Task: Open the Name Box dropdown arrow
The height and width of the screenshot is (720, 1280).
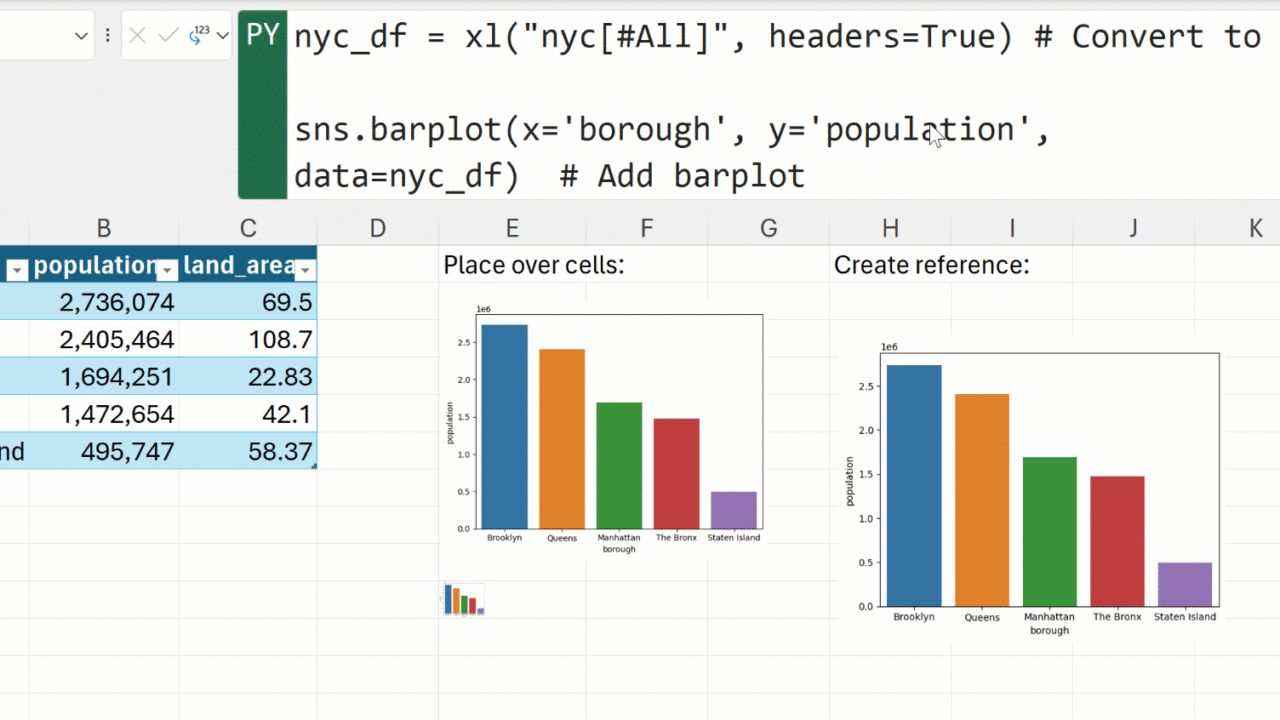Action: pyautogui.click(x=82, y=36)
